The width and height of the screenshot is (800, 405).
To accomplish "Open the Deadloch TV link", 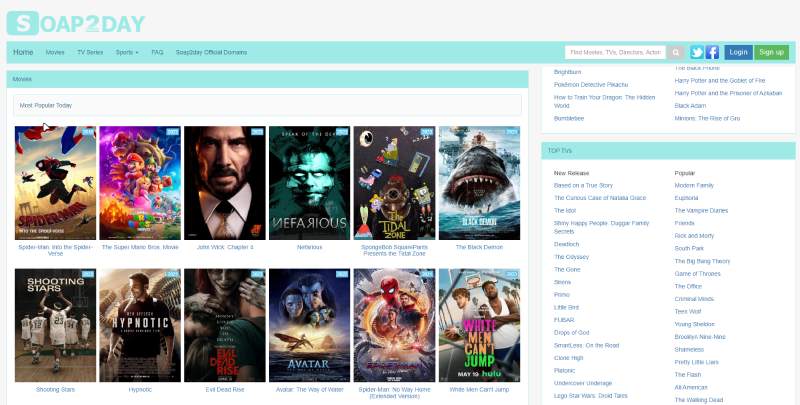I will [566, 244].
